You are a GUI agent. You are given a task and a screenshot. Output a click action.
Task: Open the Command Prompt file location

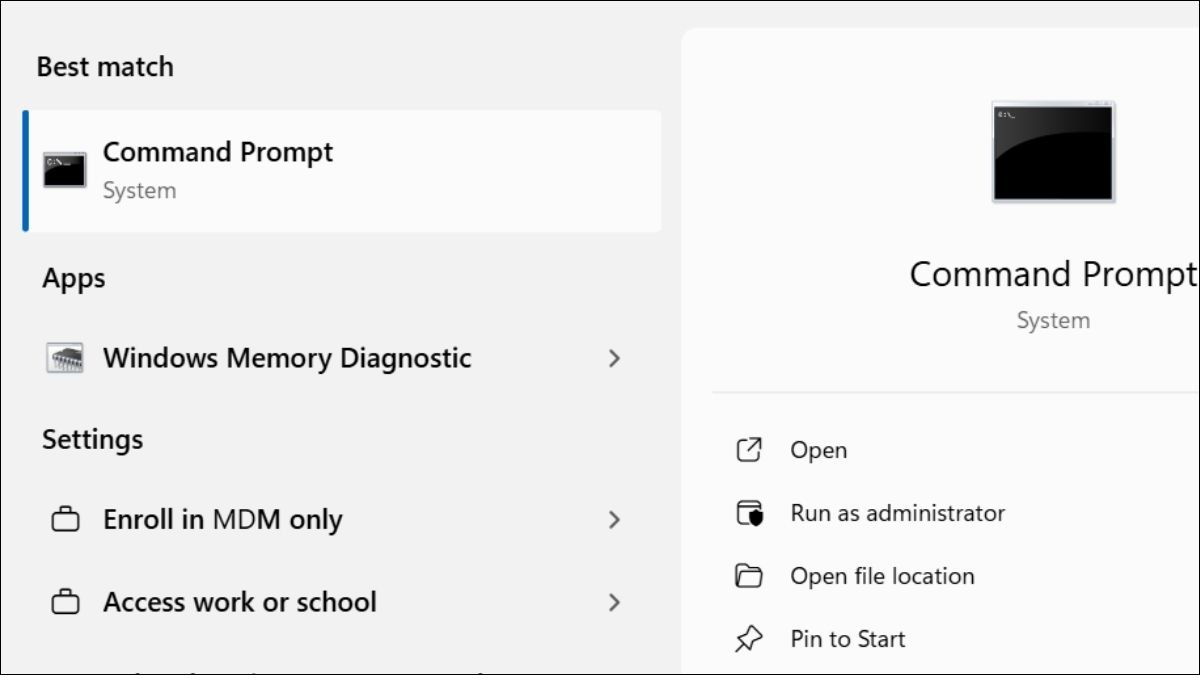[880, 576]
